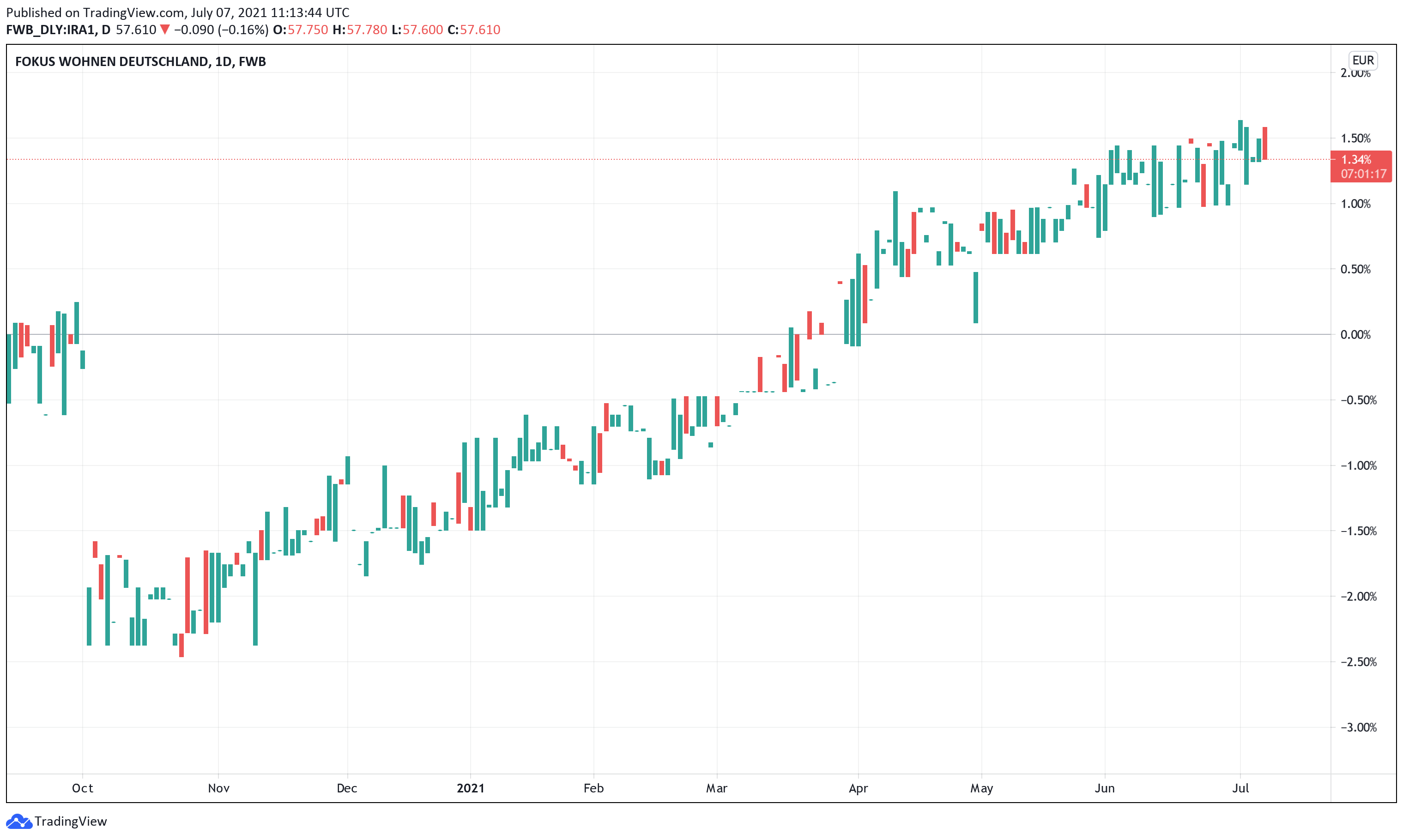Open the EUR currency selector
The image size is (1403, 840).
point(1362,60)
